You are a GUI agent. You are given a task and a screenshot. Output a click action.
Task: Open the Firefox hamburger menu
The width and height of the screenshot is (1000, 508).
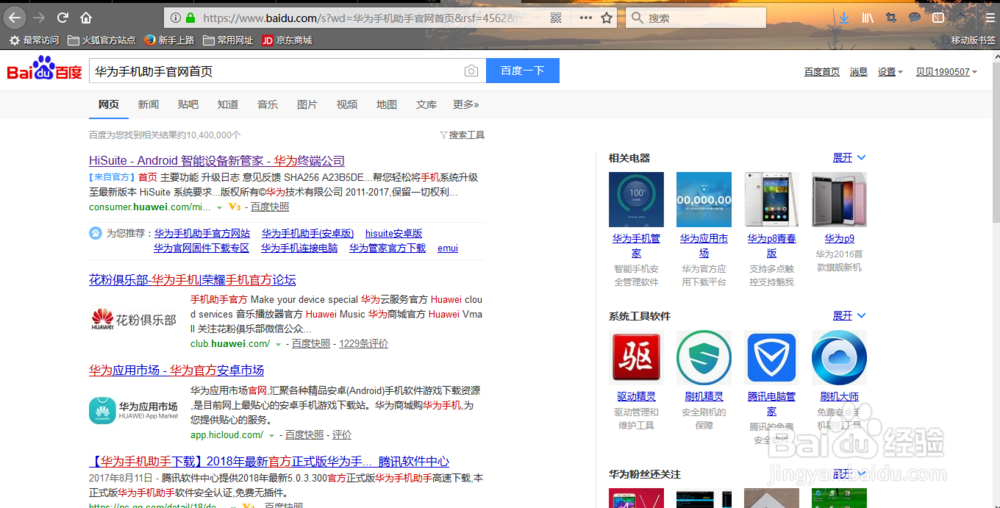coord(990,18)
